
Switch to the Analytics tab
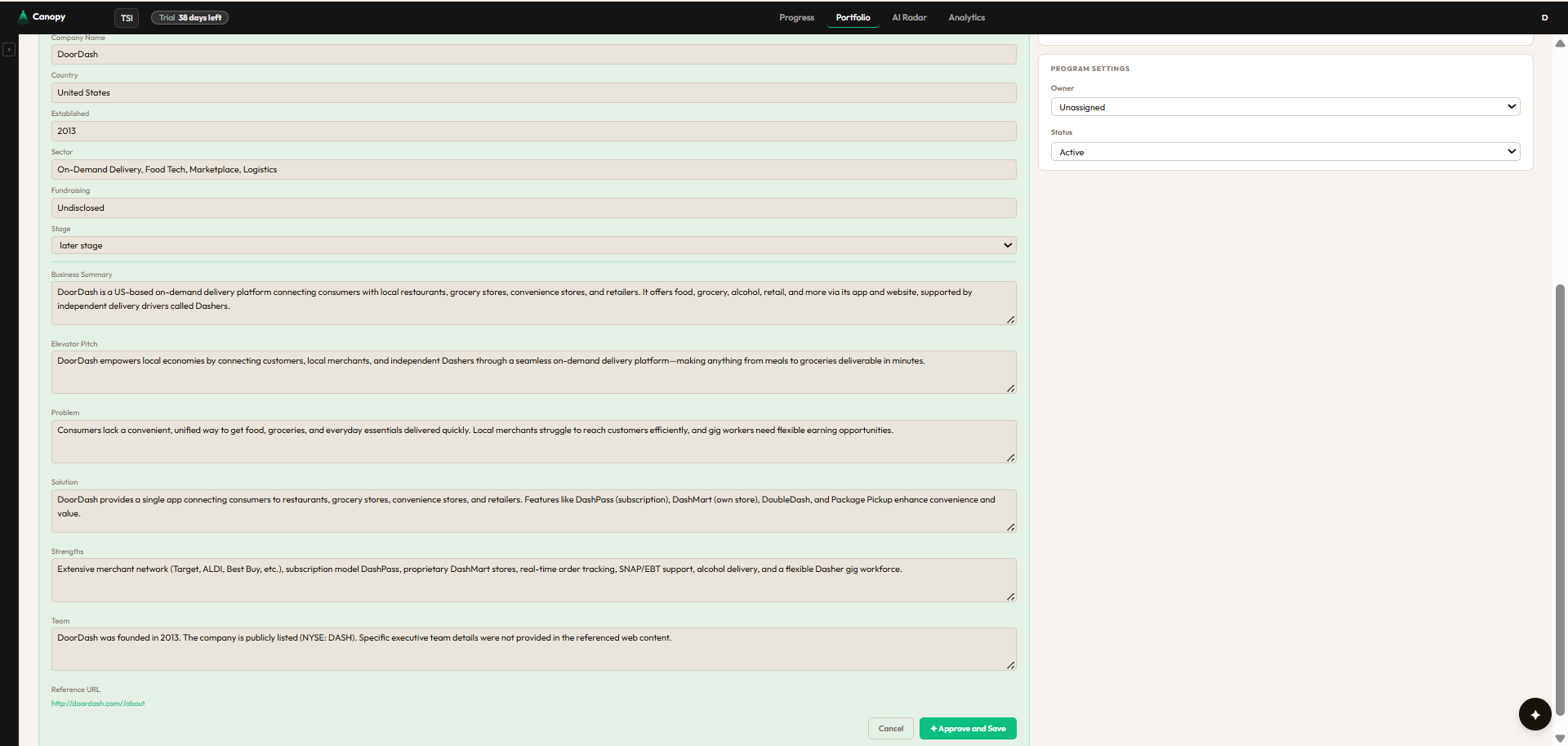pos(966,17)
